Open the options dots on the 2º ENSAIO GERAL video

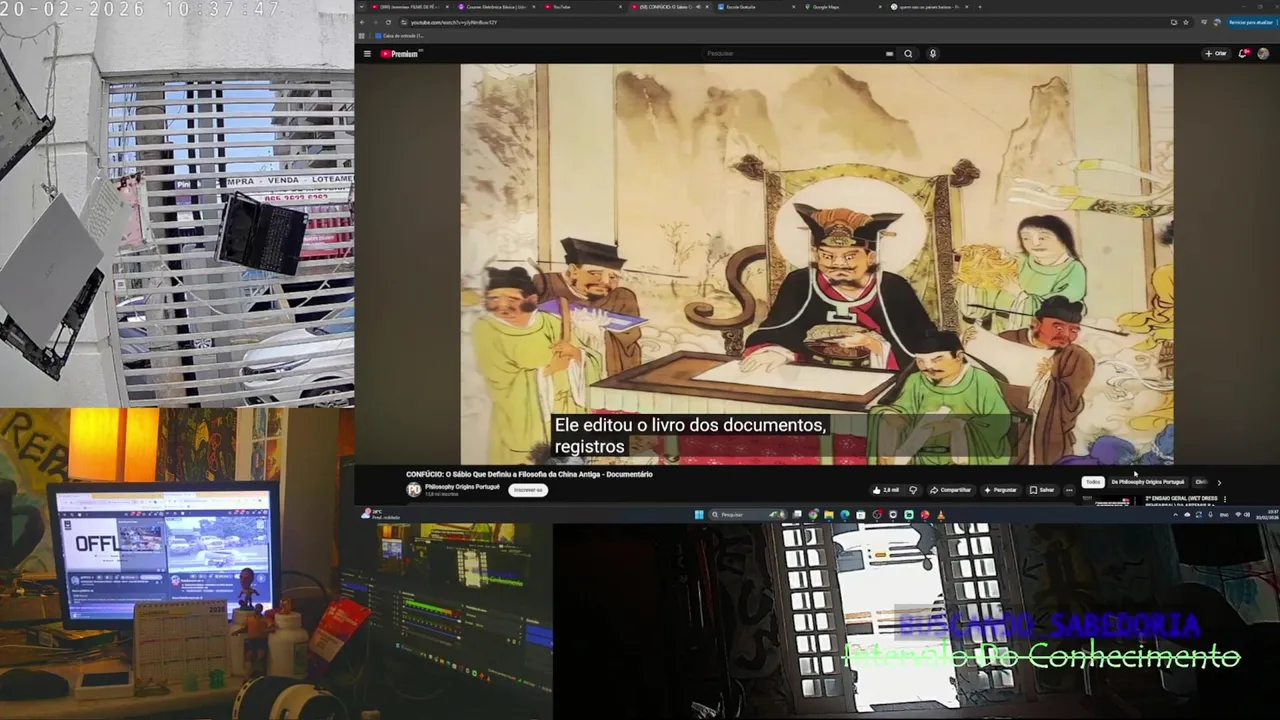pyautogui.click(x=1225, y=499)
